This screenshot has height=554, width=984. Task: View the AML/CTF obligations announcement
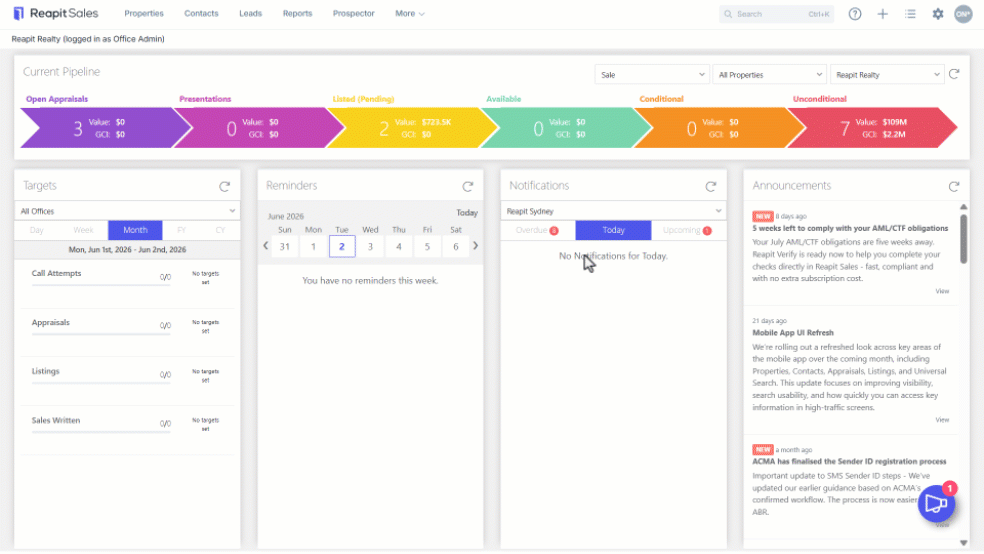click(x=942, y=291)
